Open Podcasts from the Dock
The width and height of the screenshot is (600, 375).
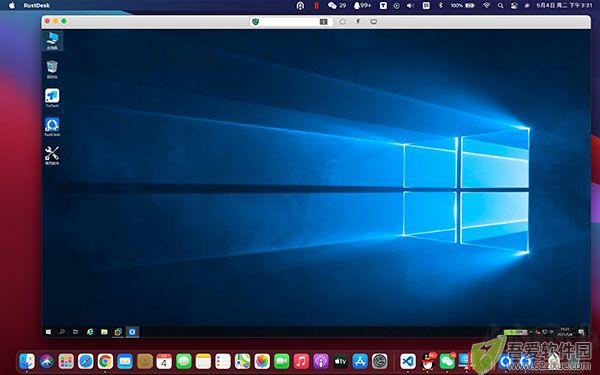321,361
